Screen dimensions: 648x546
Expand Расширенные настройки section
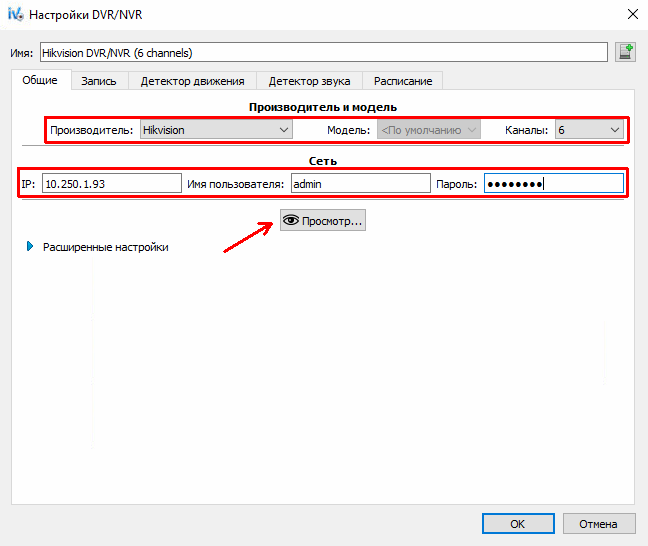tap(98, 247)
